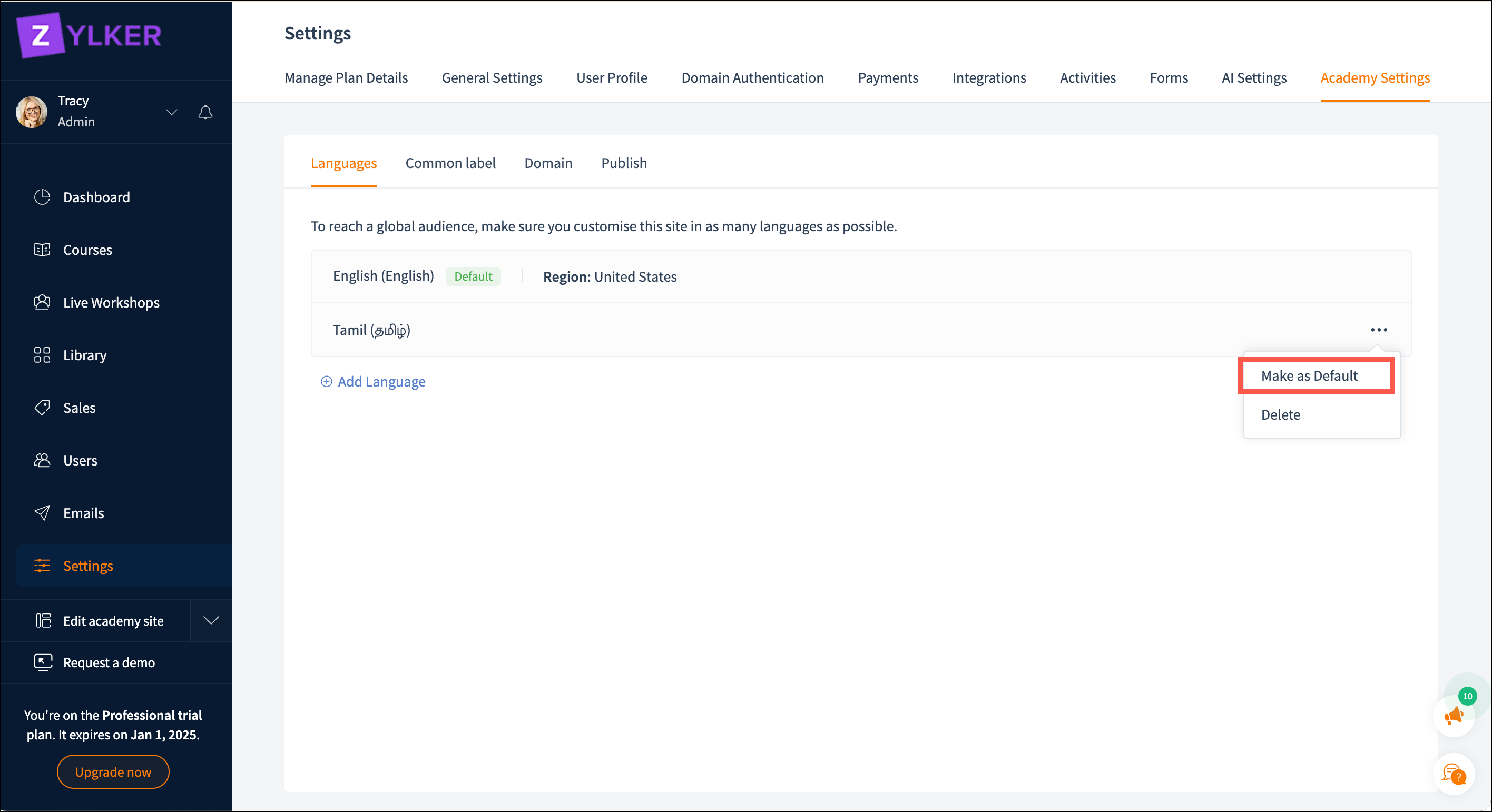Click the Add Language link
1492x812 pixels.
coord(380,381)
